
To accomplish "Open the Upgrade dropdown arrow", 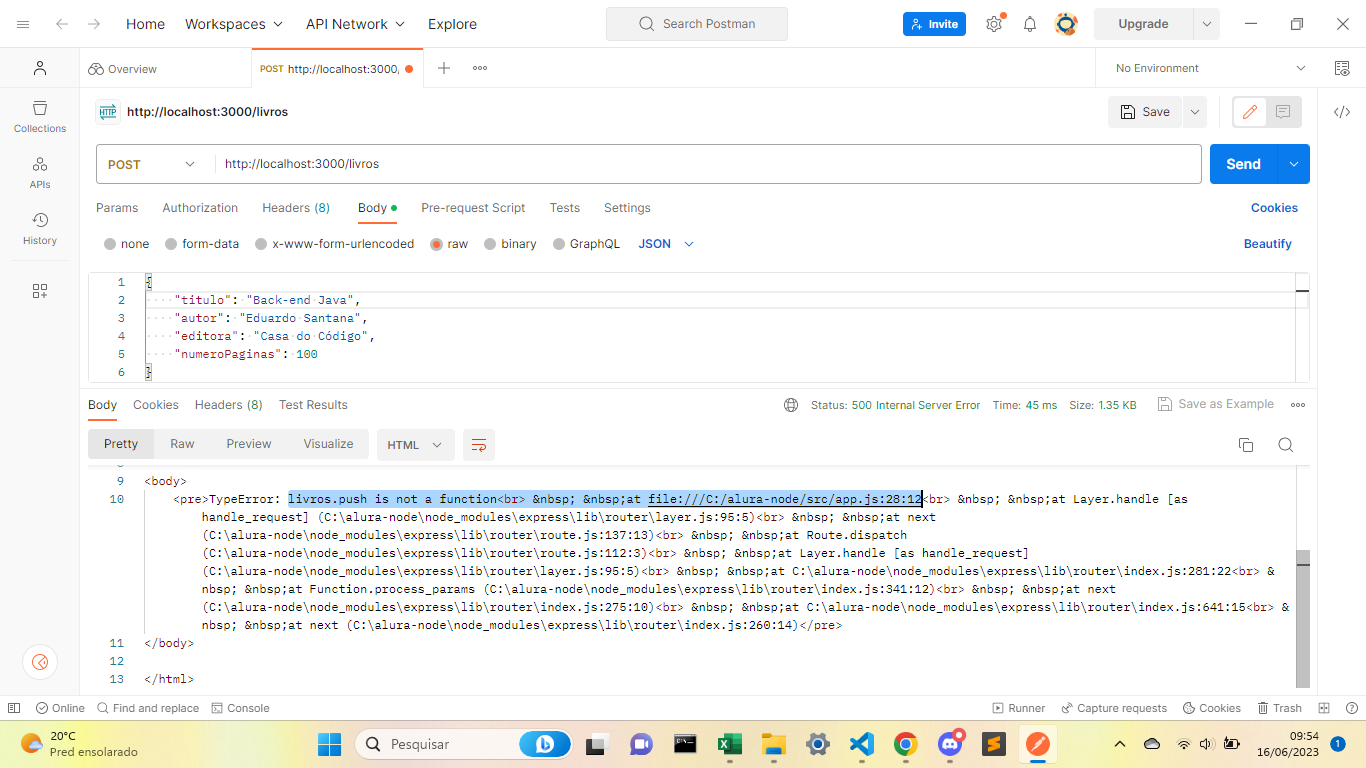I will point(1207,24).
